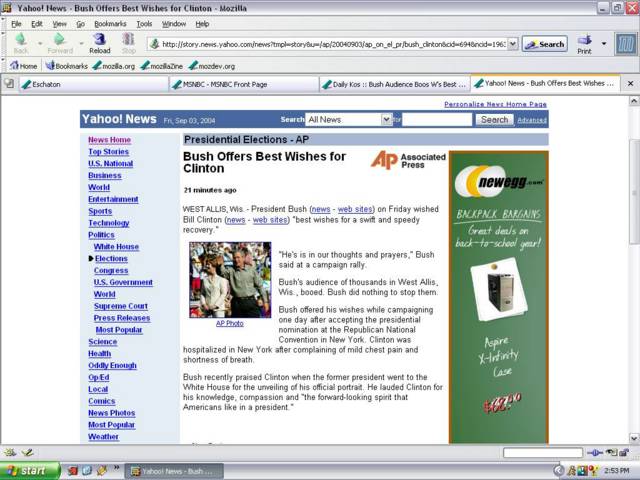Click the Yahoo News taskbar button
The height and width of the screenshot is (480, 640).
coord(174,471)
